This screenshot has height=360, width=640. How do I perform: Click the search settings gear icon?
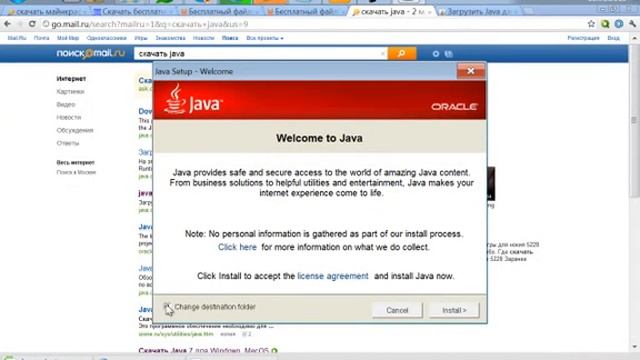[436, 54]
